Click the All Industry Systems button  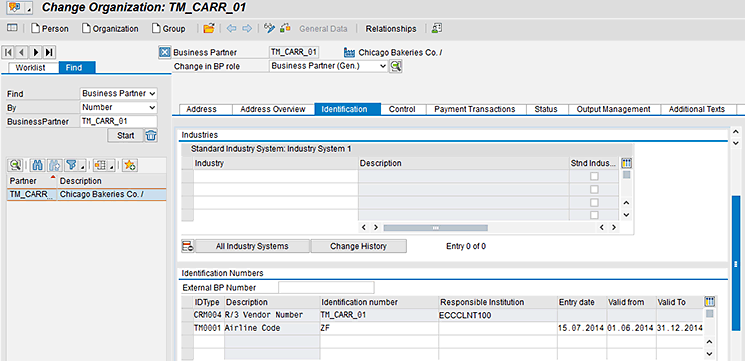(252, 246)
